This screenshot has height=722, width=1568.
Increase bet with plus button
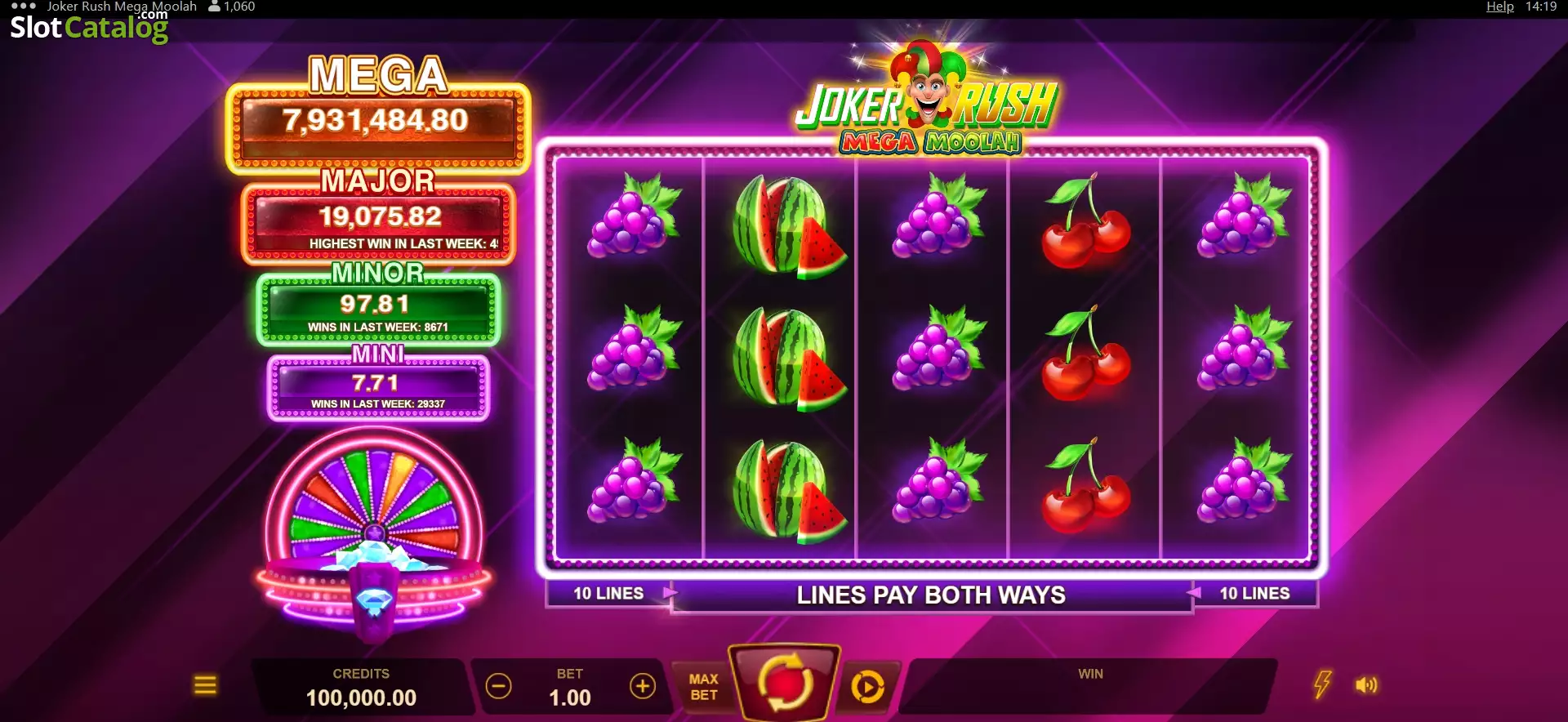[643, 686]
